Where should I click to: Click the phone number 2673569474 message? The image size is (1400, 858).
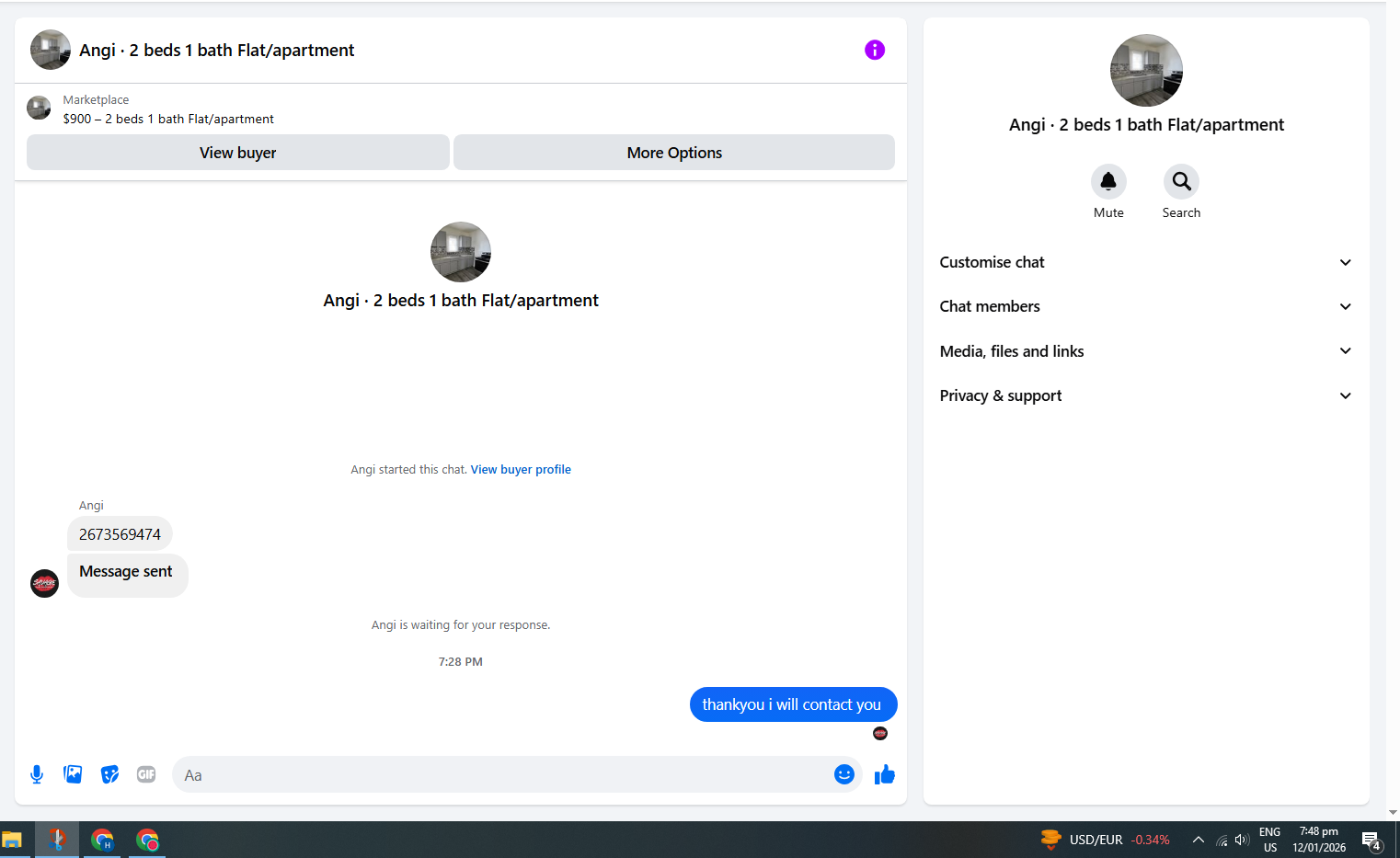click(x=120, y=534)
